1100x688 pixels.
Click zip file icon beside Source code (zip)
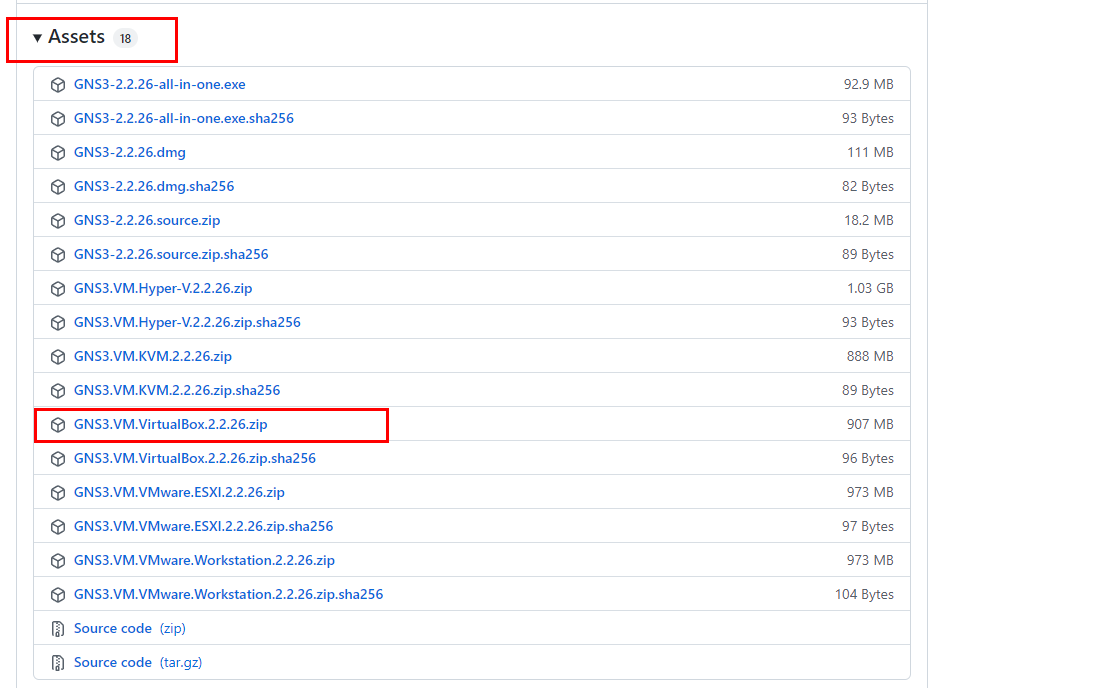point(58,629)
